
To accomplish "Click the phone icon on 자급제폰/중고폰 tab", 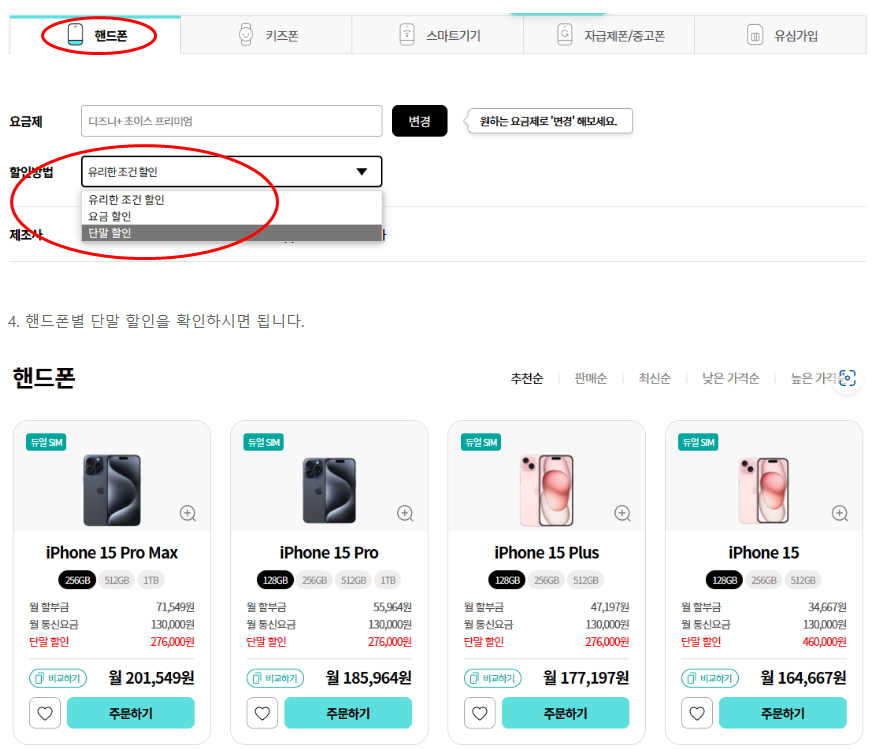I will coord(565,33).
